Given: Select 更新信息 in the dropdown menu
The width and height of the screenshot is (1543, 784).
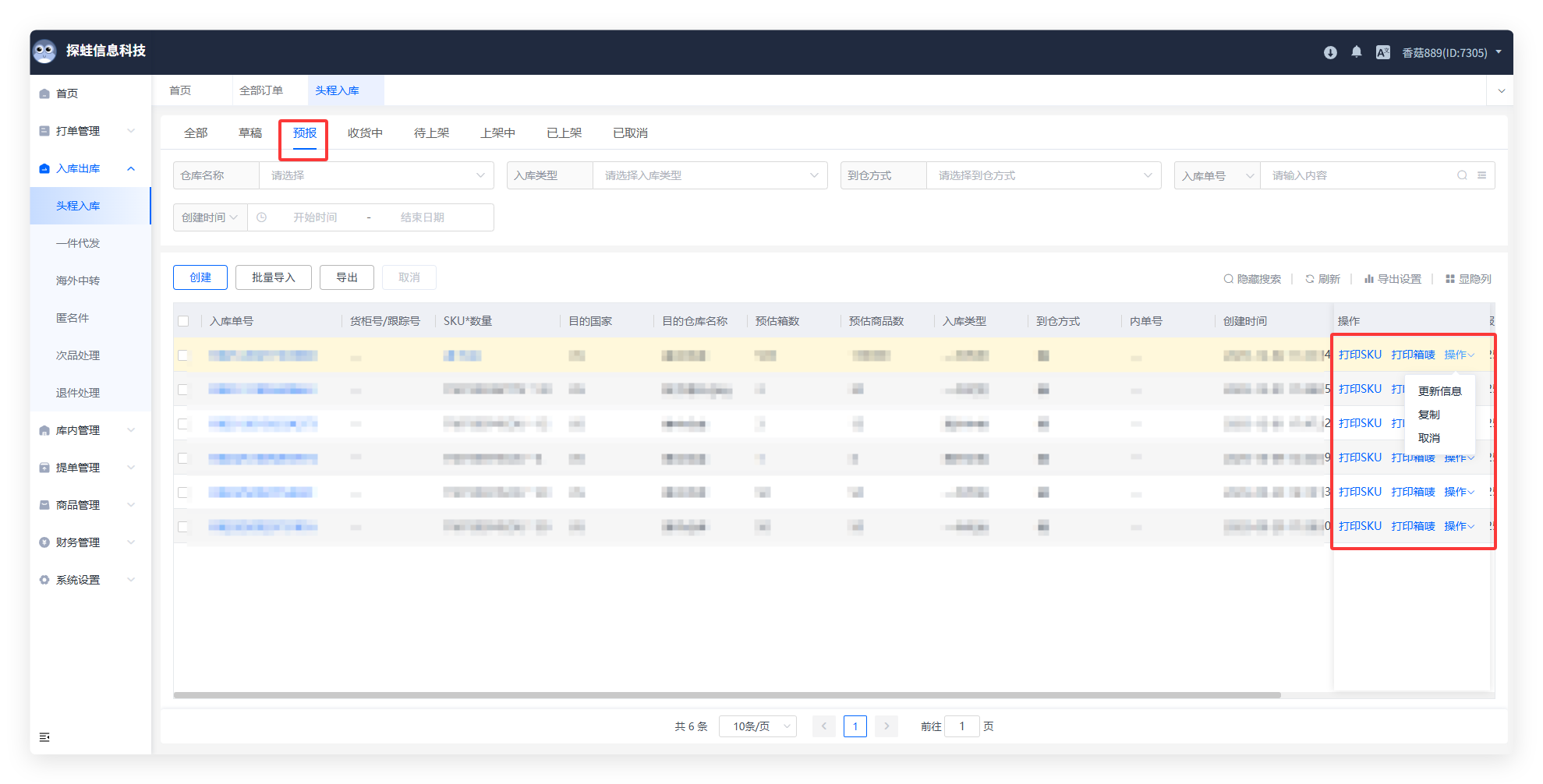Looking at the screenshot, I should pos(1439,391).
